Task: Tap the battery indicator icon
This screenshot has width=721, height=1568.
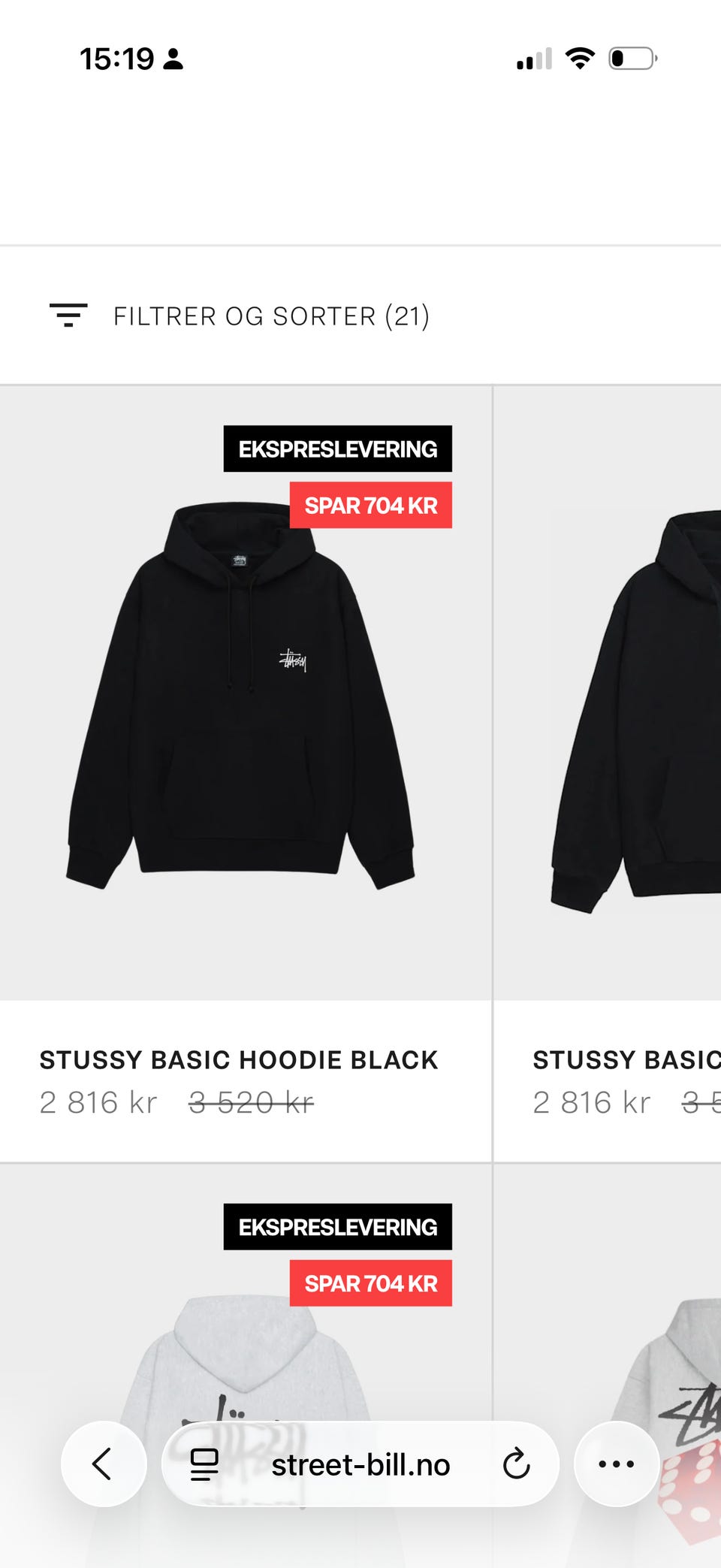Action: pyautogui.click(x=632, y=58)
